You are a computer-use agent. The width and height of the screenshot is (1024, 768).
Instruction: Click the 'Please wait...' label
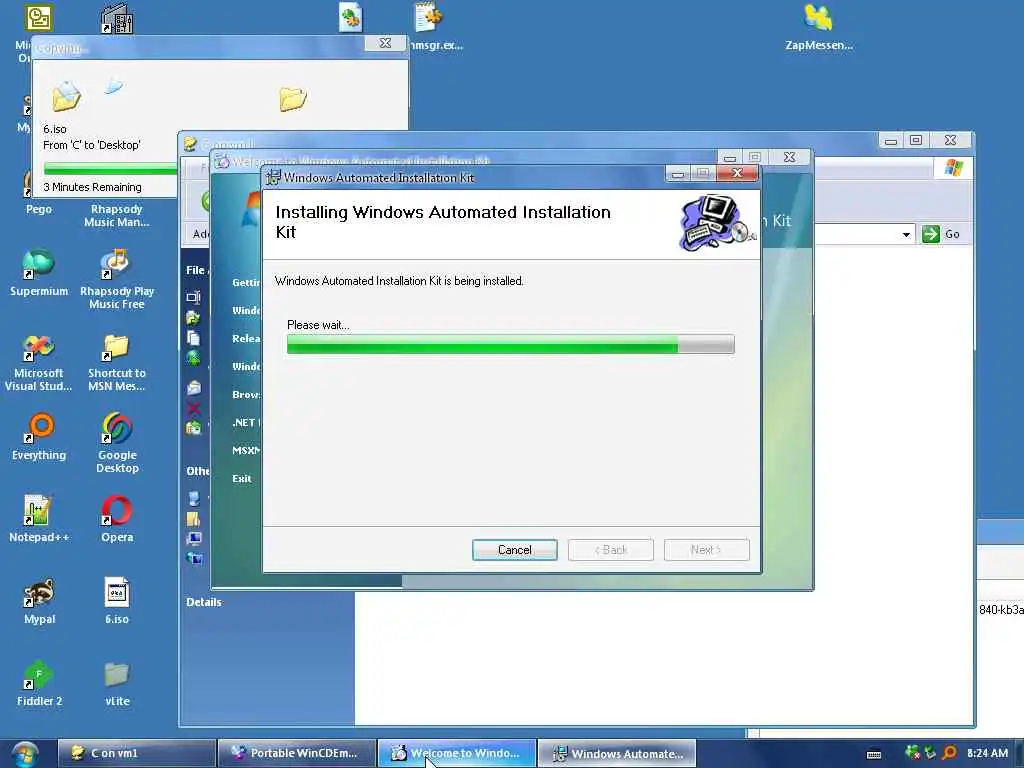pyautogui.click(x=318, y=325)
